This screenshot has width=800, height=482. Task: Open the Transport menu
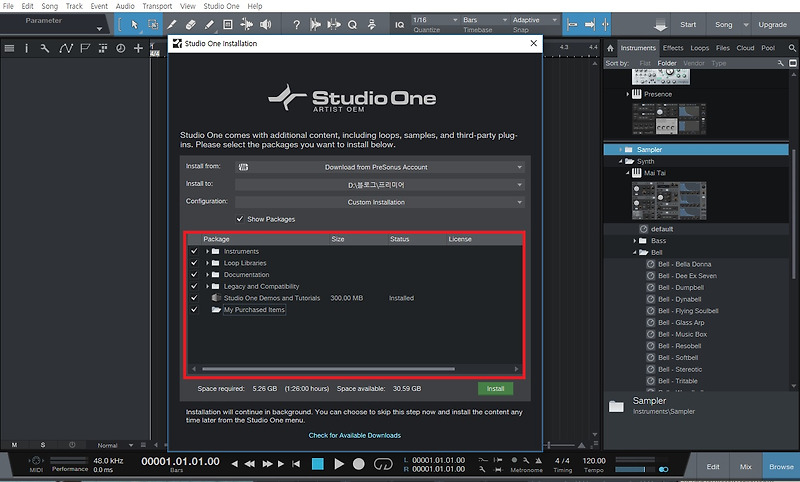coord(157,6)
